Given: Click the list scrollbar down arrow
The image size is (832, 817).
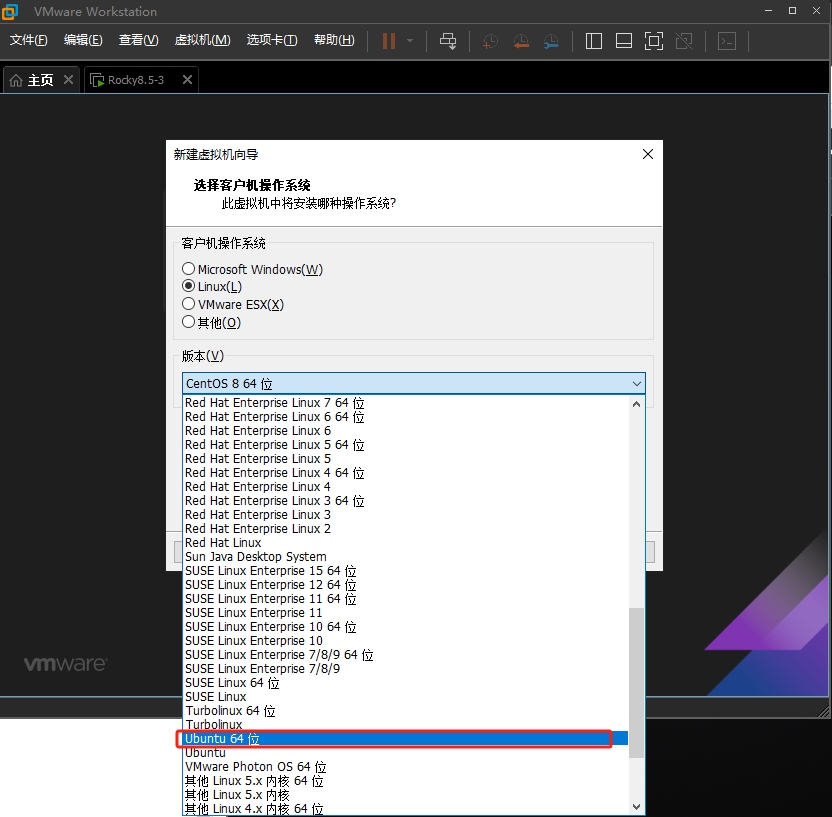Looking at the screenshot, I should coord(637,807).
